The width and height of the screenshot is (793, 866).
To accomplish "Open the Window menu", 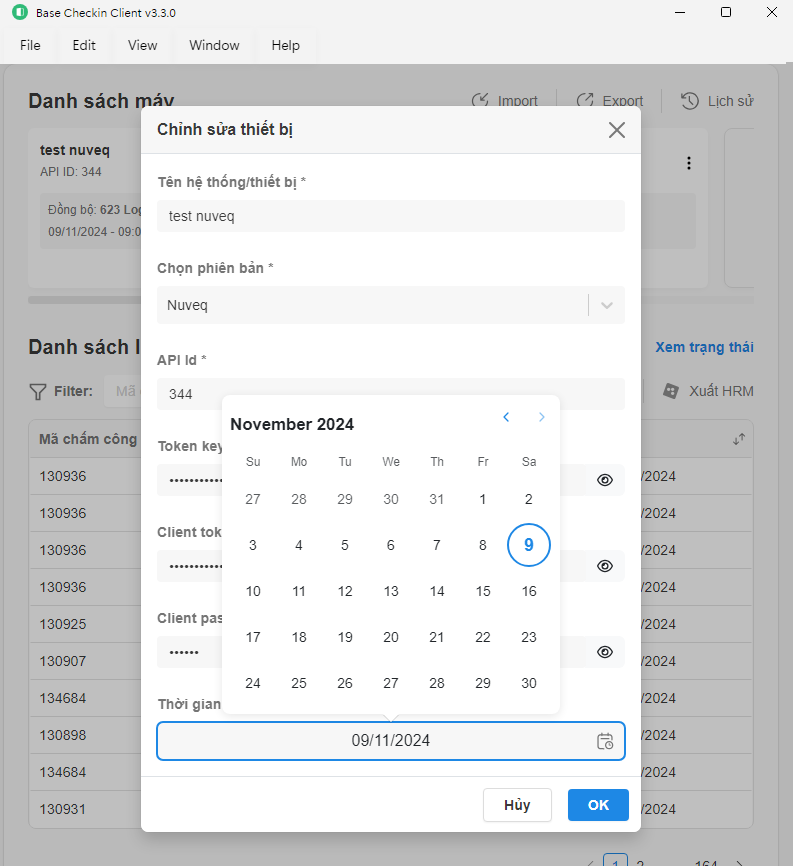I will (214, 45).
